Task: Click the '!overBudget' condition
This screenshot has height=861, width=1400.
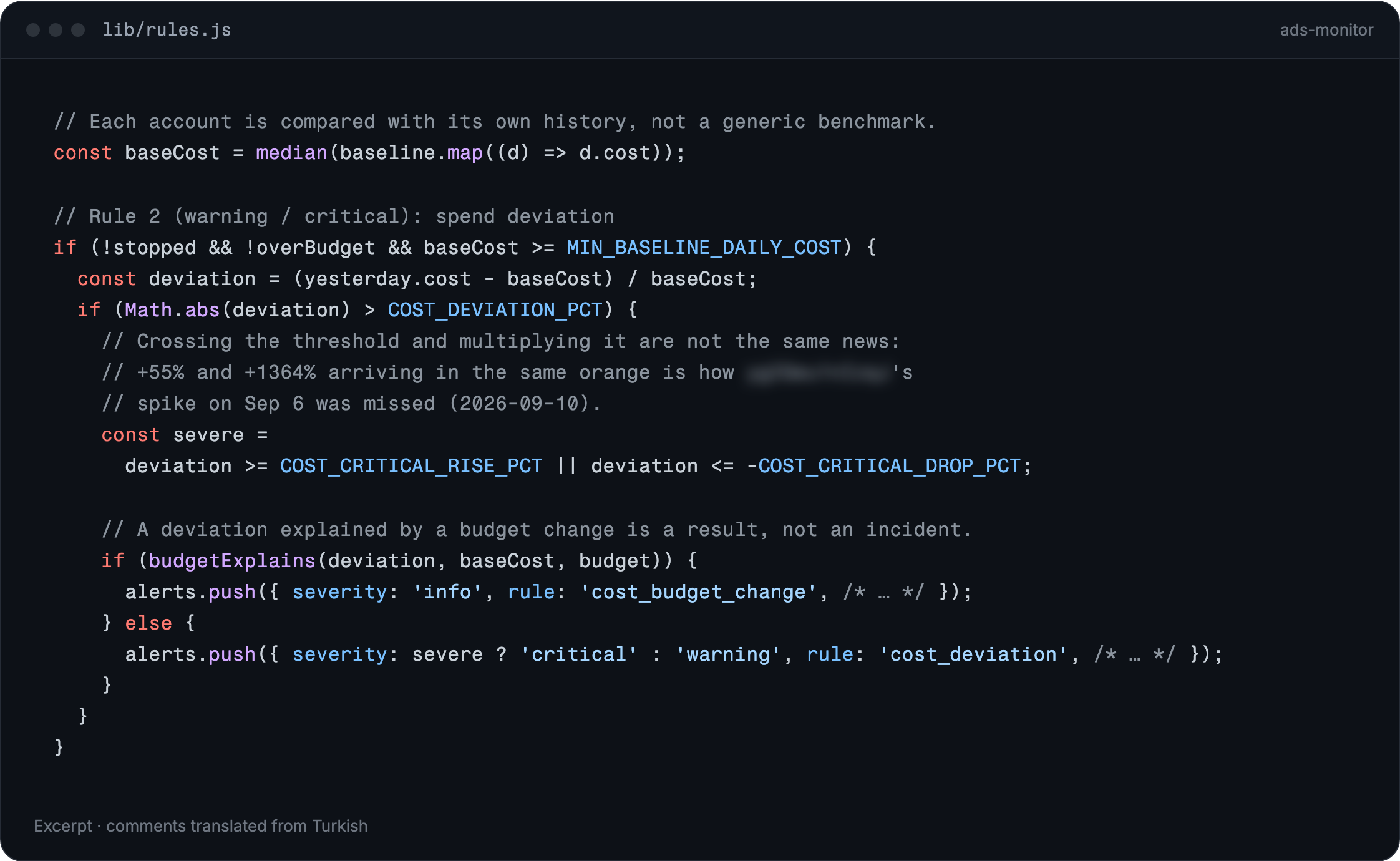Action: click(x=310, y=248)
